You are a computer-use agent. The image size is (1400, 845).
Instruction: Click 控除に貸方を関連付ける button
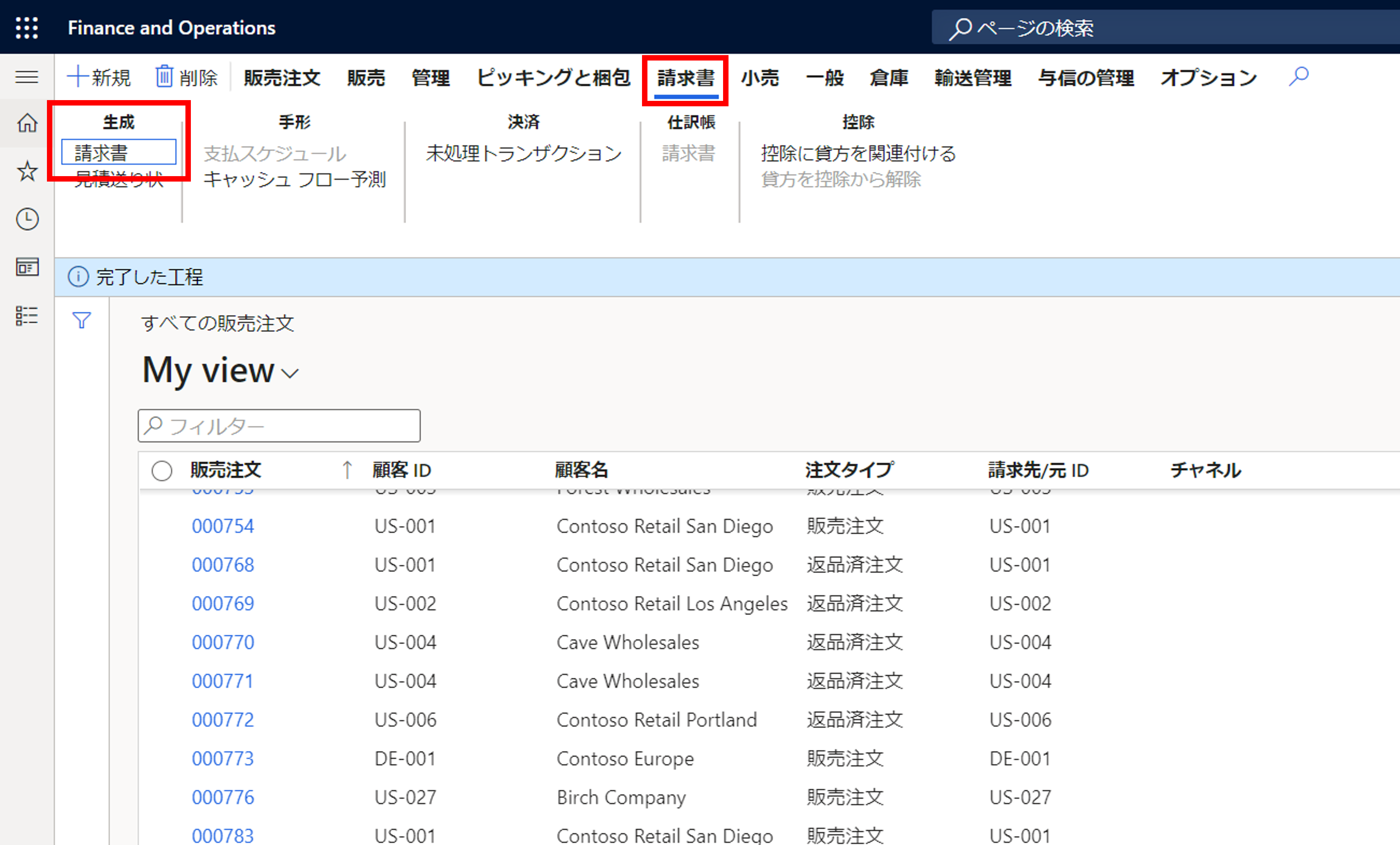tap(858, 153)
